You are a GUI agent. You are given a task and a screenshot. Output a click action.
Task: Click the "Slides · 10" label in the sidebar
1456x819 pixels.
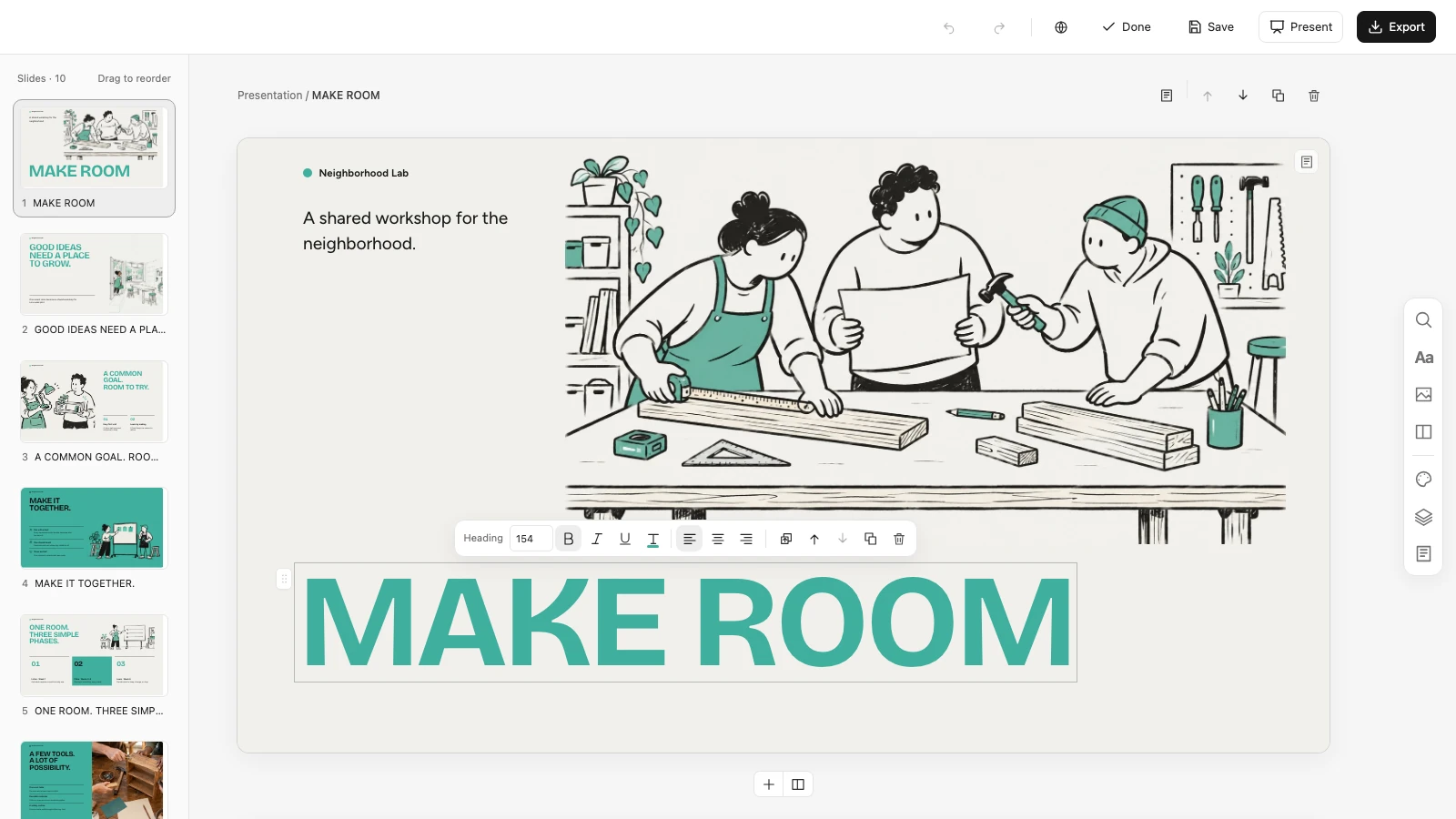tap(42, 78)
